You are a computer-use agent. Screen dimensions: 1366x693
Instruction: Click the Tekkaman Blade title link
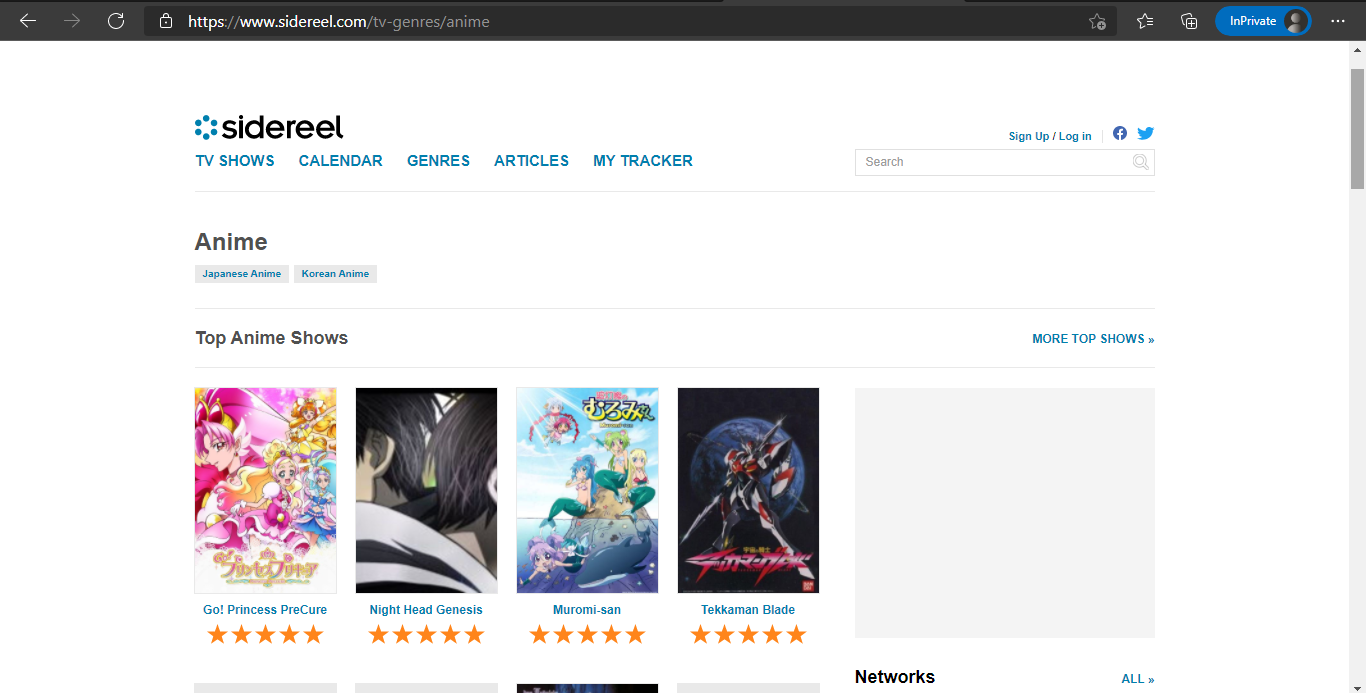[748, 610]
